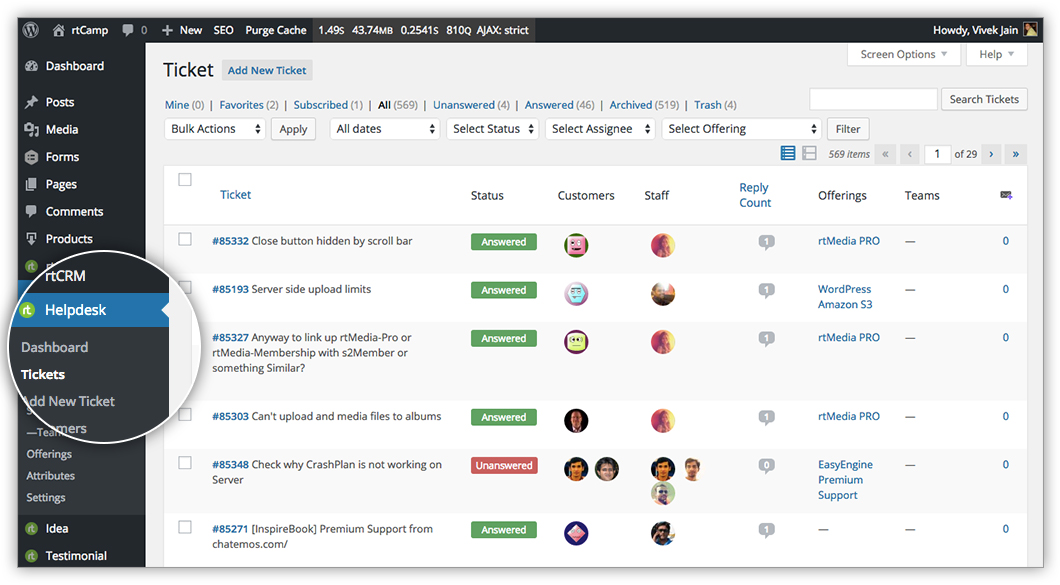Click the Add New Ticket button

tap(267, 70)
